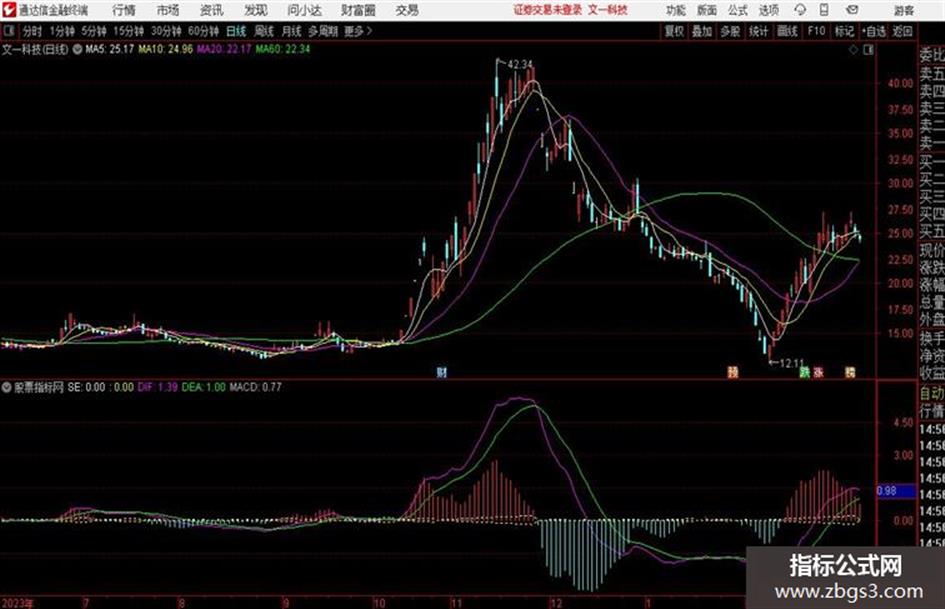Click the 游客 guest account button
Viewport: 945px width, 609px height.
click(x=903, y=10)
